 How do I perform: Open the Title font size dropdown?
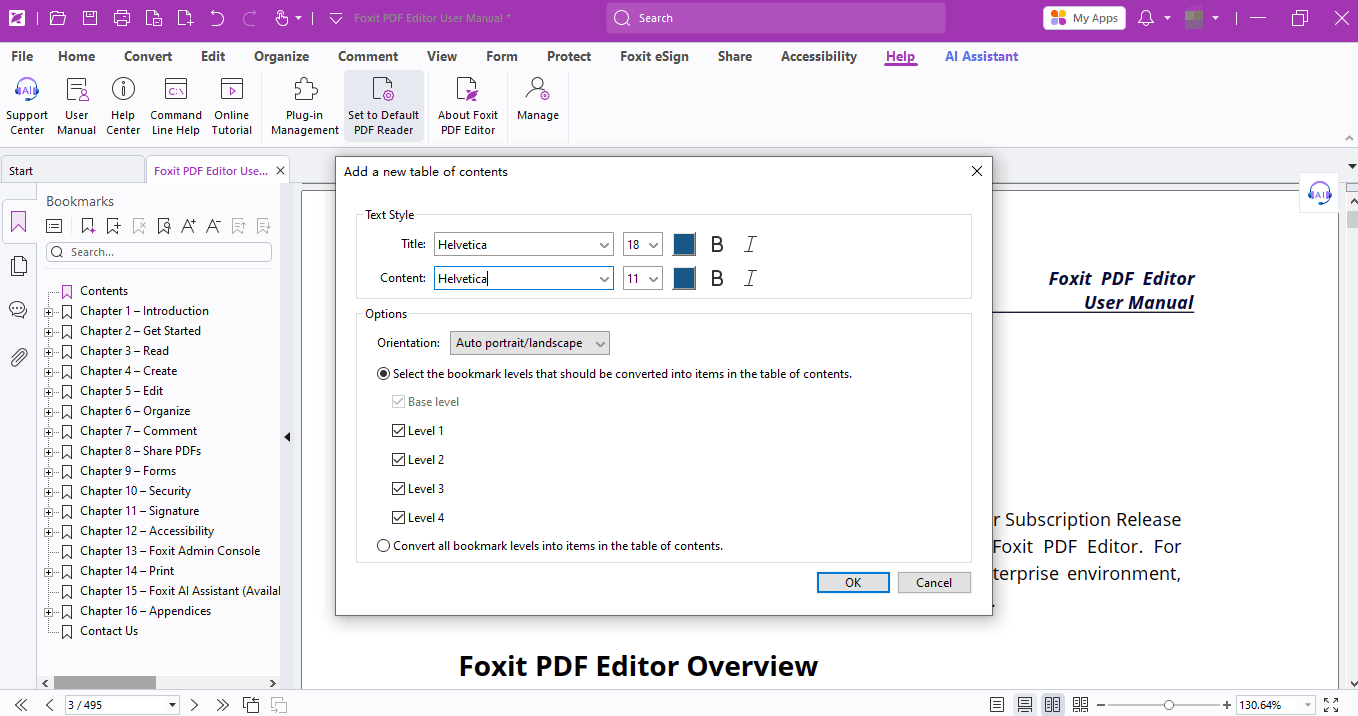653,244
